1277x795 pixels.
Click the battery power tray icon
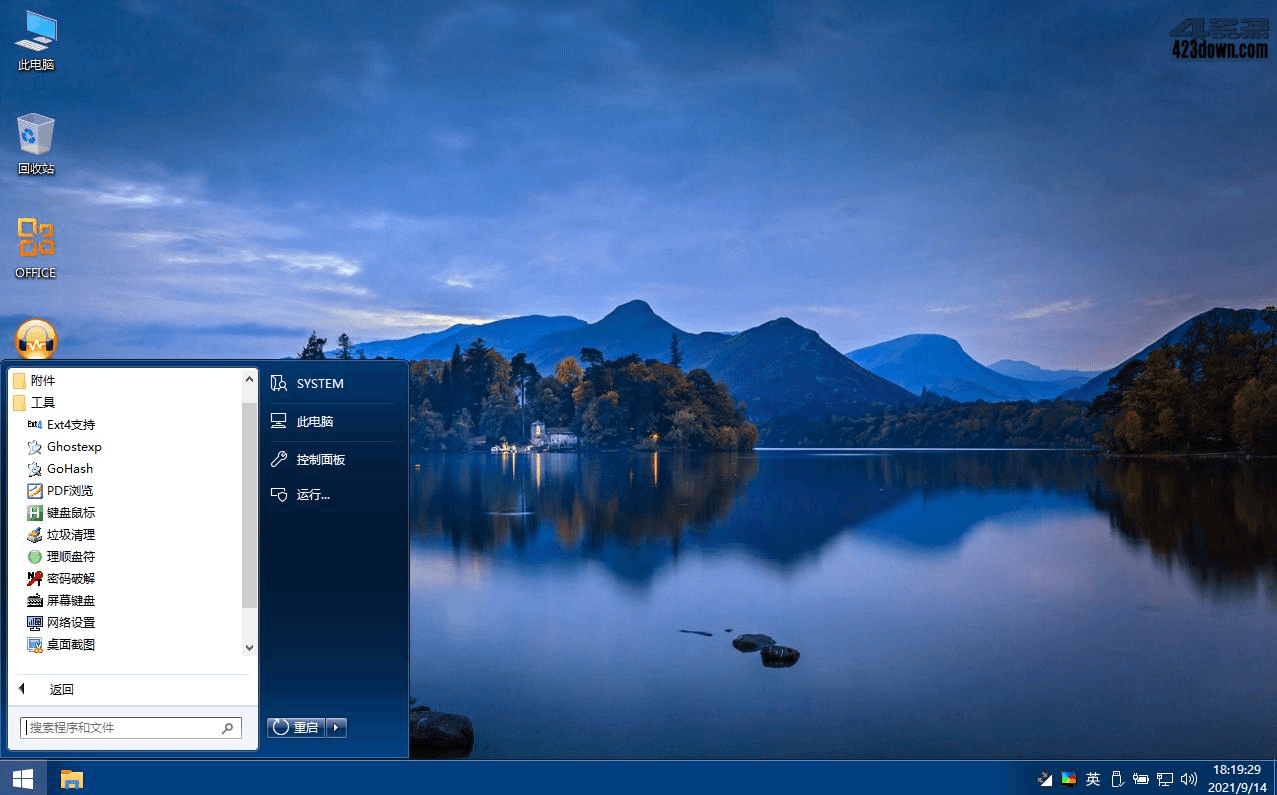(1141, 779)
